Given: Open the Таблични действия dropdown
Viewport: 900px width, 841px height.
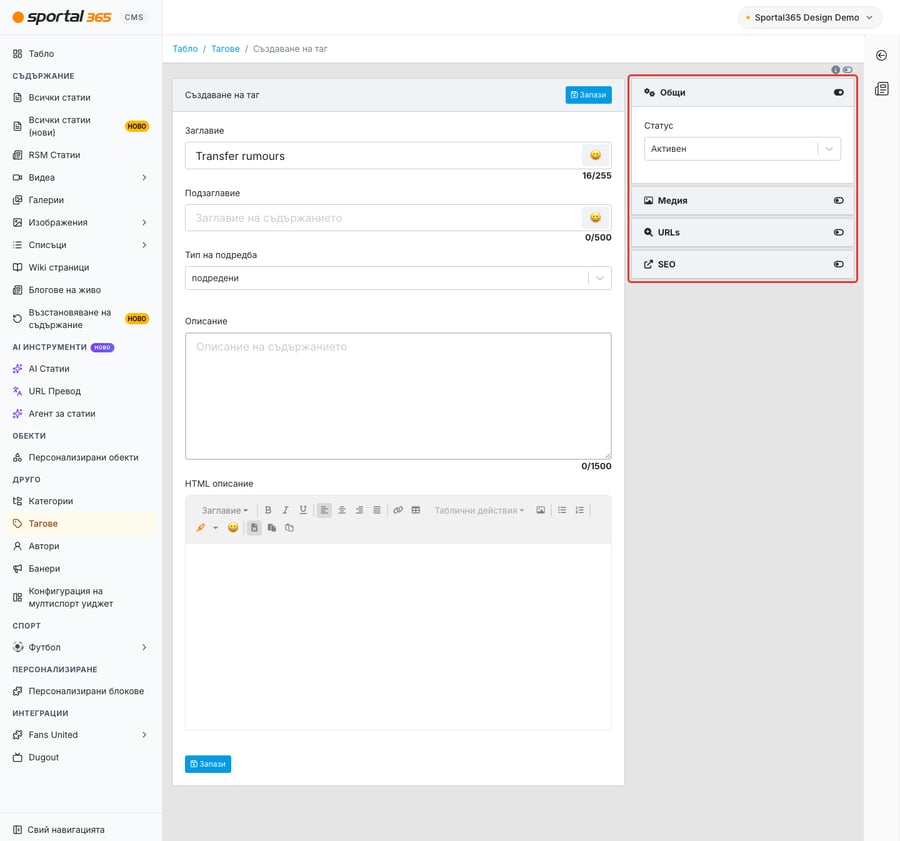Looking at the screenshot, I should point(479,510).
